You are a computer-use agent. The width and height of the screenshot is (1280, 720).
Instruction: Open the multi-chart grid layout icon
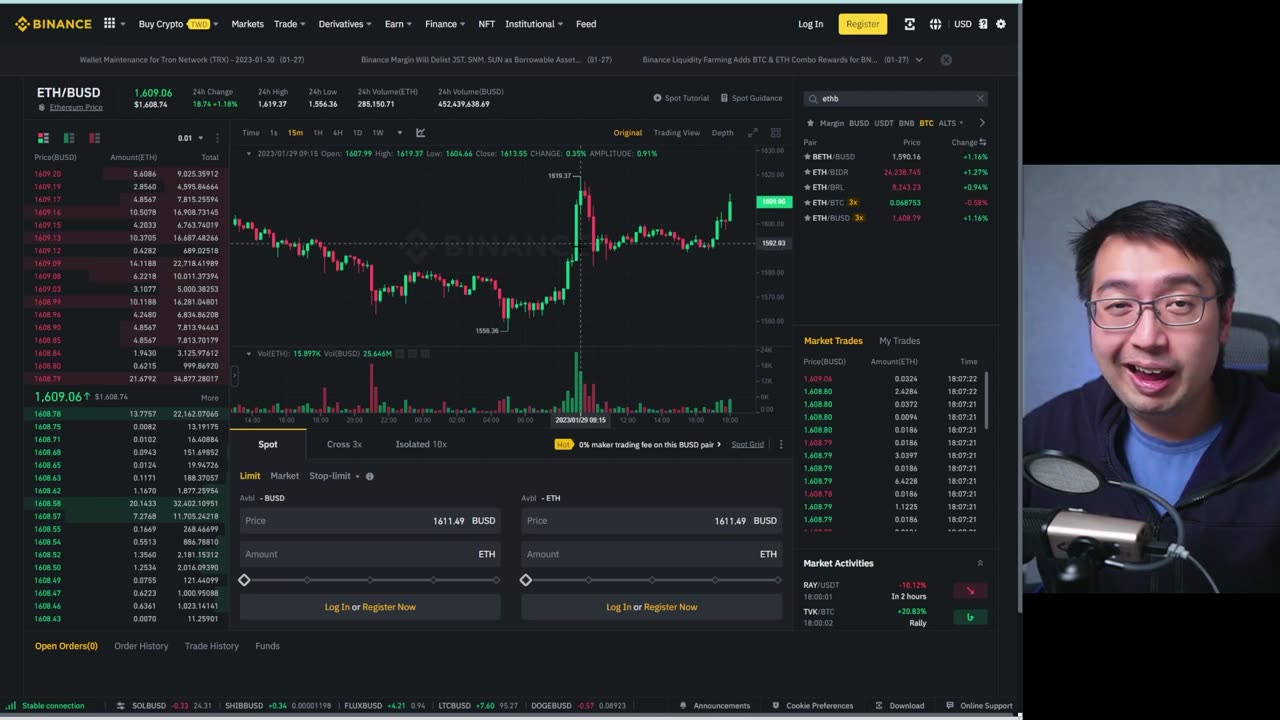click(775, 133)
